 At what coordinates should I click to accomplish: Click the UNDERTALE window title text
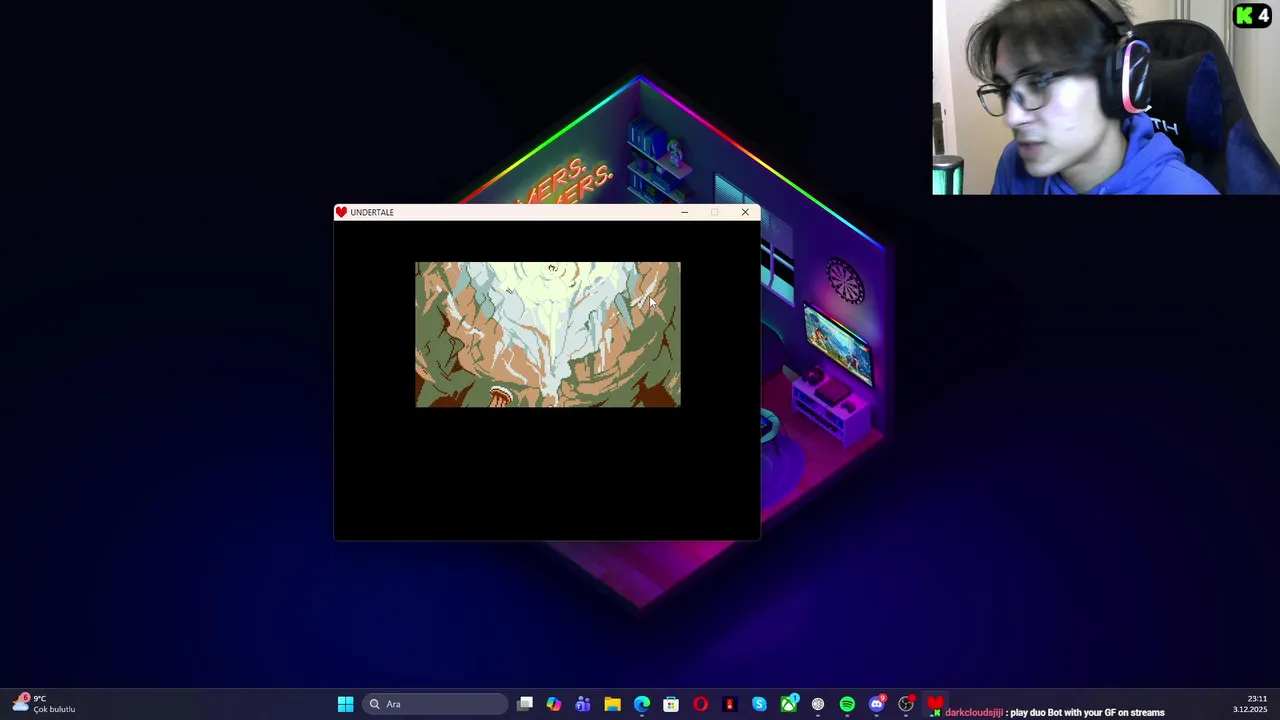click(x=372, y=212)
